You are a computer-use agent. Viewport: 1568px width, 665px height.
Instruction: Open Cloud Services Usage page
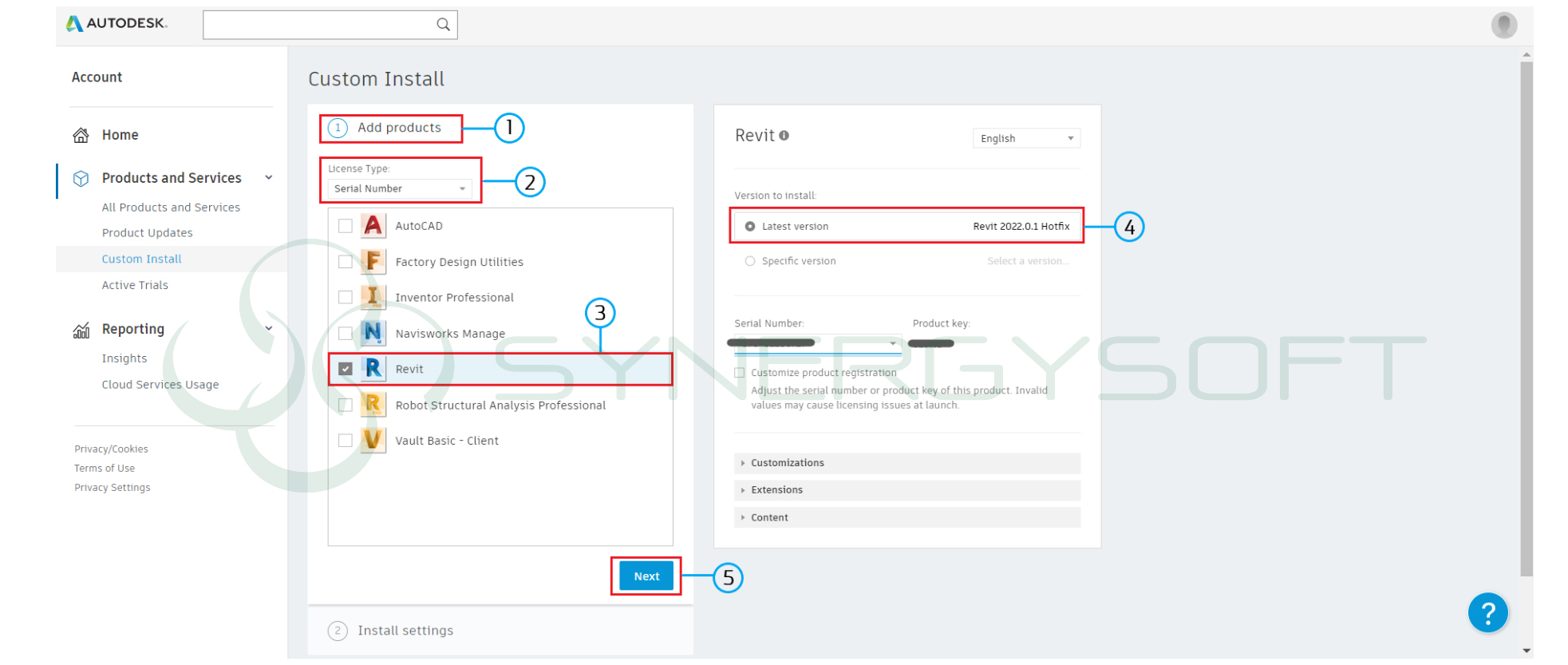160,385
